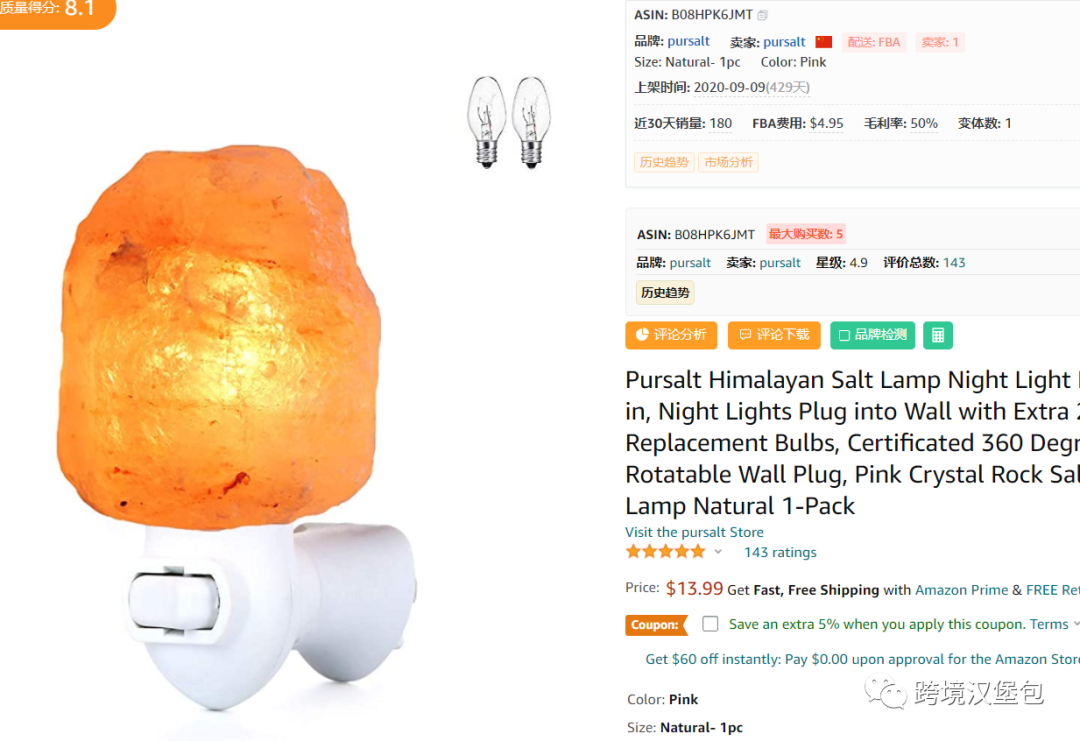Click the chat icon on 评论下载
Screen dimensions: 1080x741
coord(745,335)
